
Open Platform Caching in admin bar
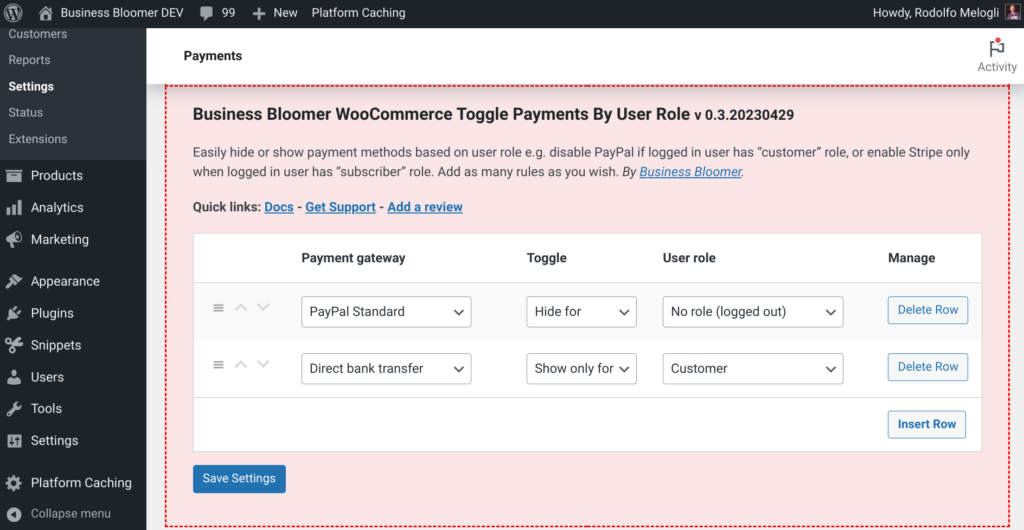click(359, 13)
